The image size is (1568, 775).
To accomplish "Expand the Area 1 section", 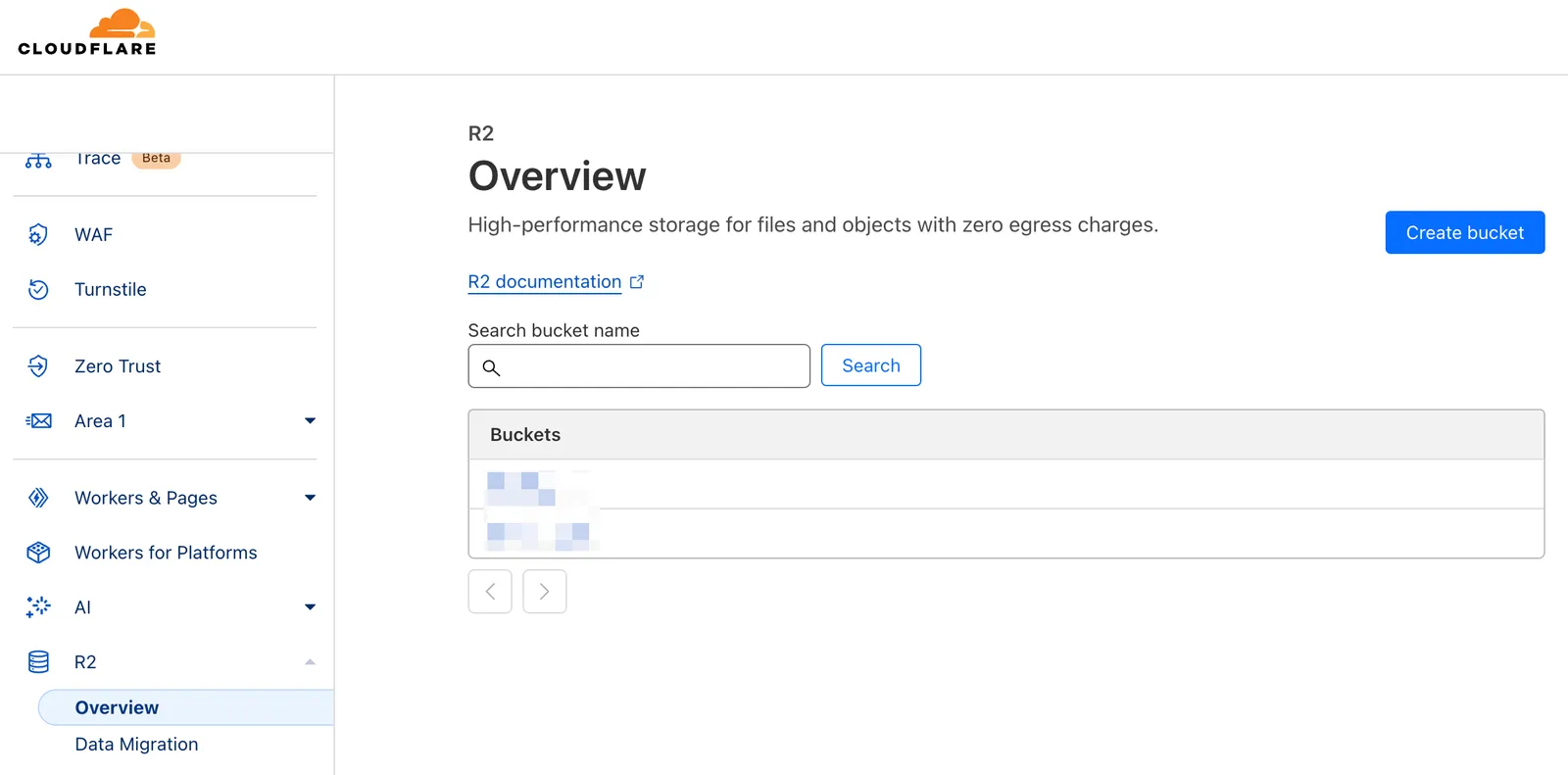I will tap(310, 420).
